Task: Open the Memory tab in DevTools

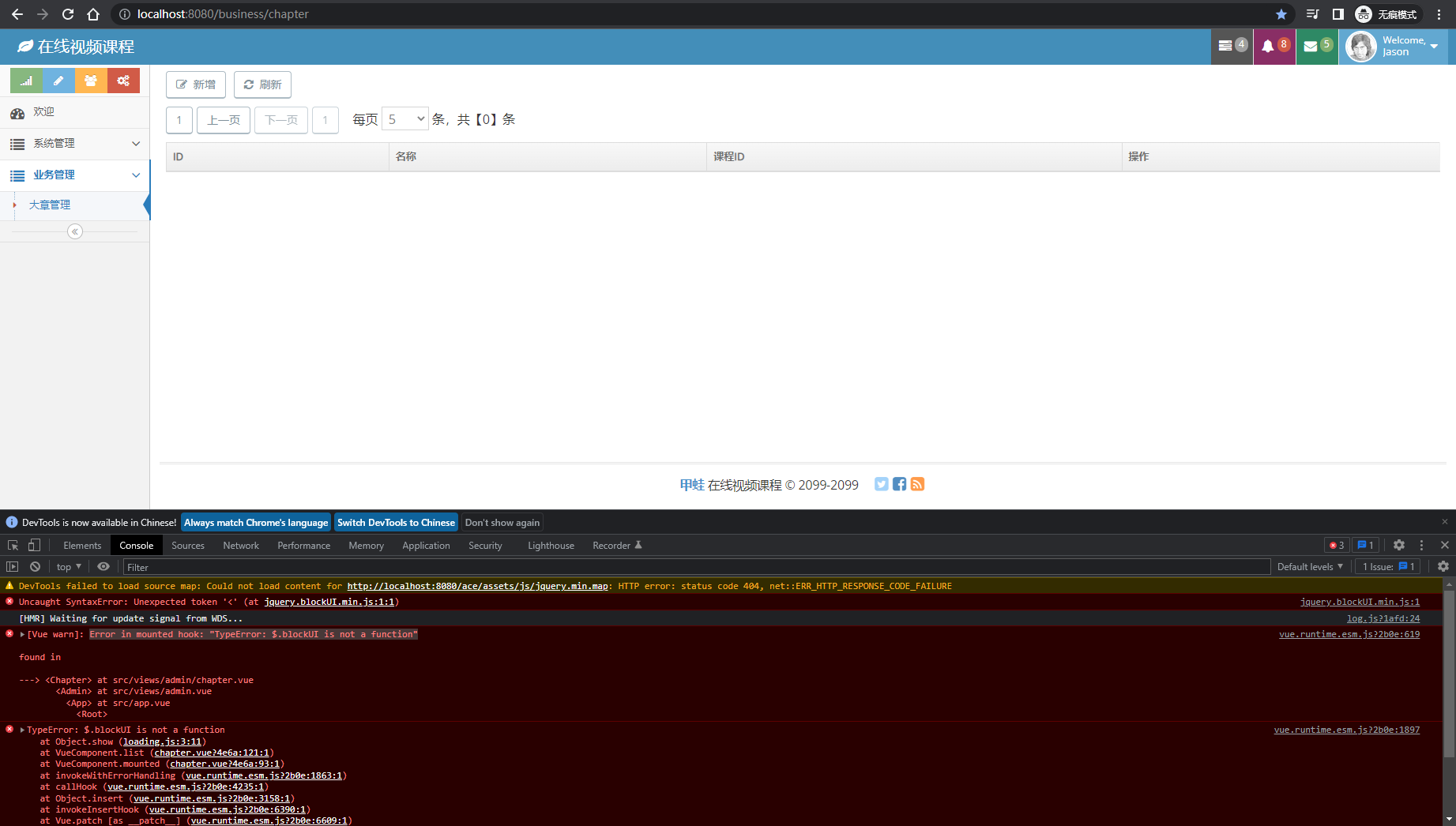Action: coord(366,545)
